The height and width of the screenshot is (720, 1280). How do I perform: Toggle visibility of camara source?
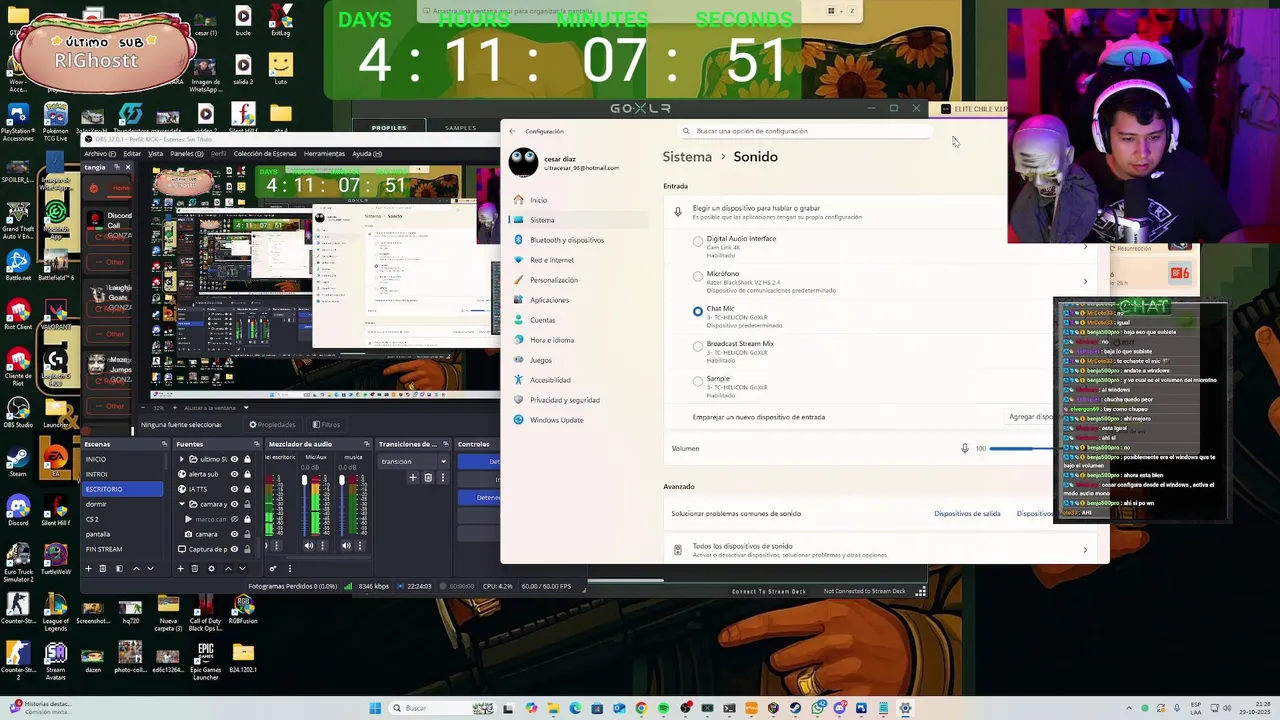coord(234,534)
